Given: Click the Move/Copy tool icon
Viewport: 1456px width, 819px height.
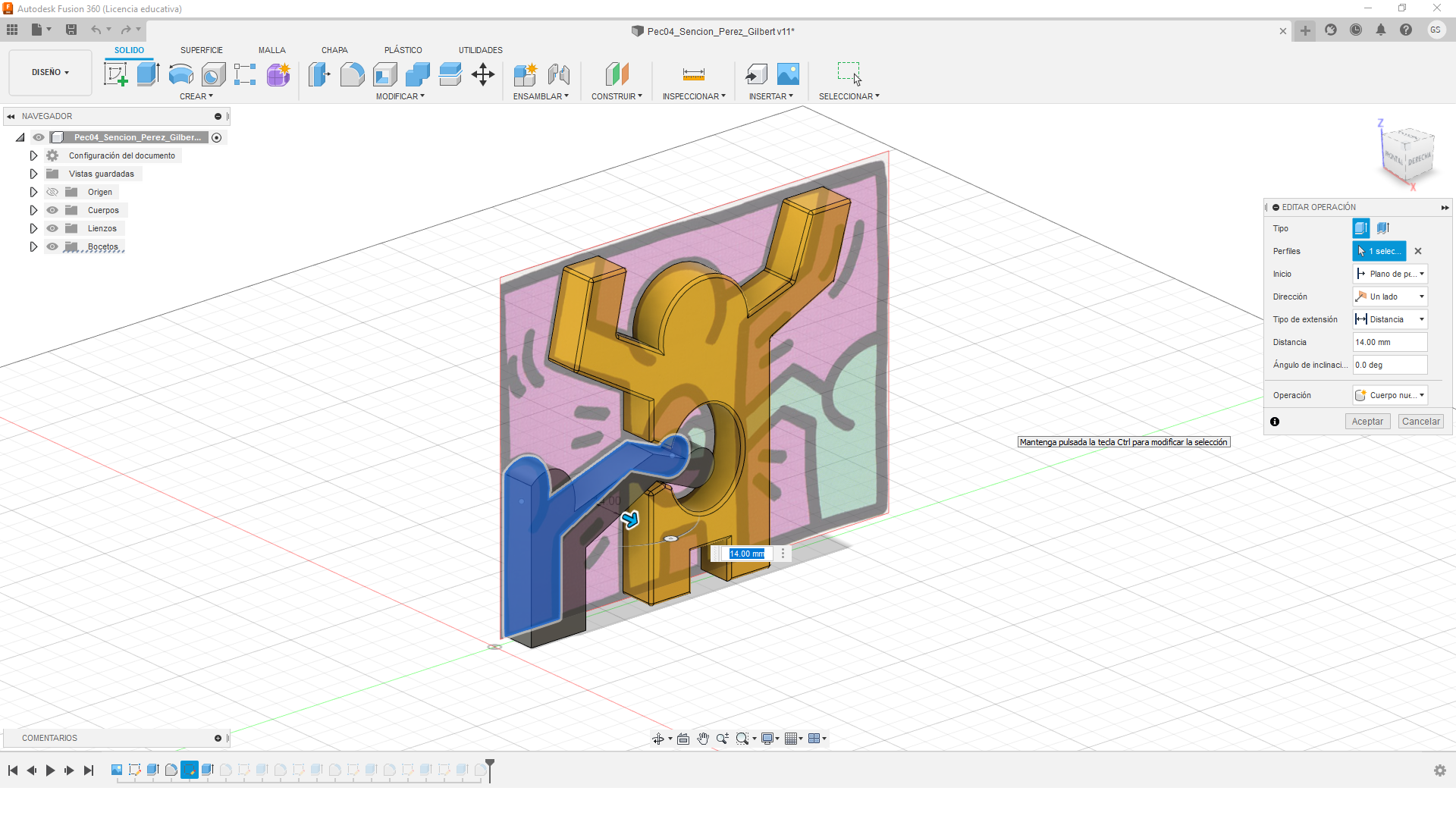Looking at the screenshot, I should [483, 74].
